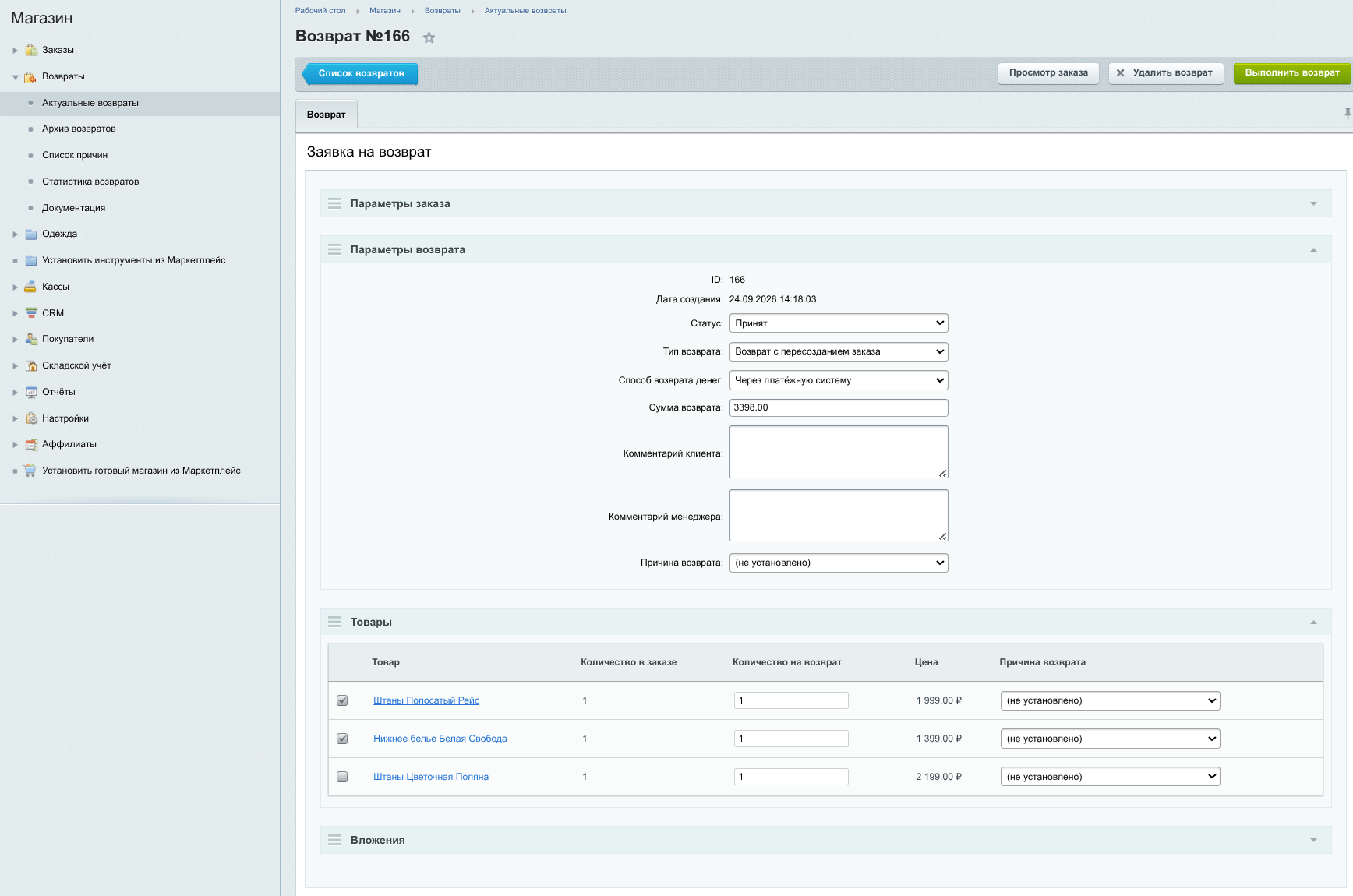Open Архив возвратов in sidebar menu
This screenshot has width=1353, height=896.
click(79, 129)
